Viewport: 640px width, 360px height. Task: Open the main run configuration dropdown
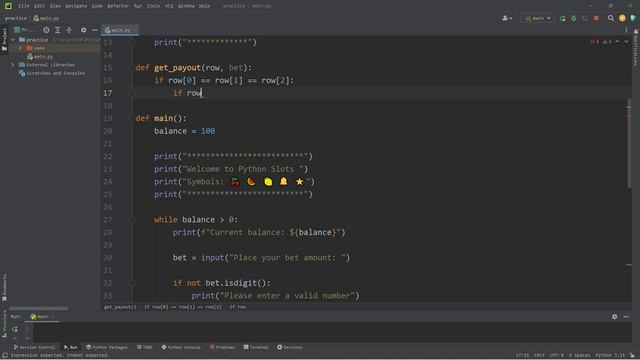[x=538, y=18]
